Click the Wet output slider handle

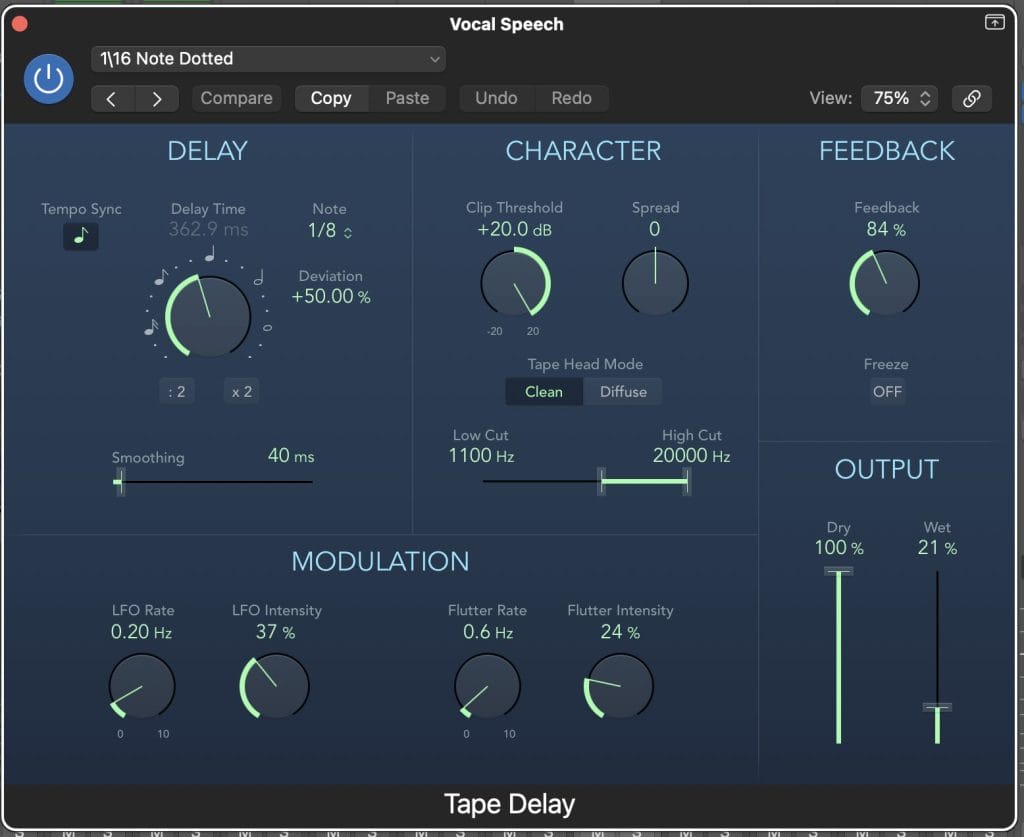(x=937, y=707)
